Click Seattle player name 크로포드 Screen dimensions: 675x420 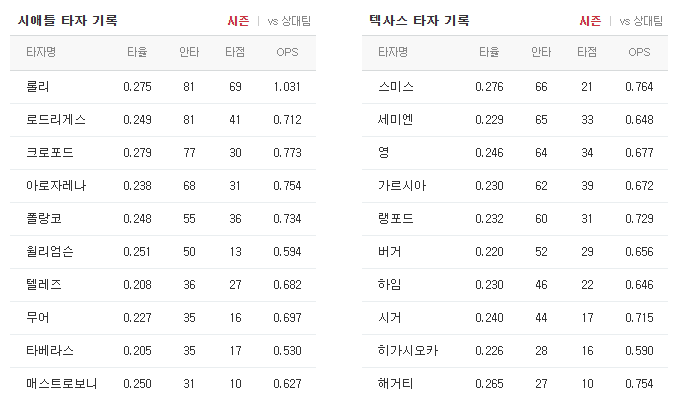(50, 153)
